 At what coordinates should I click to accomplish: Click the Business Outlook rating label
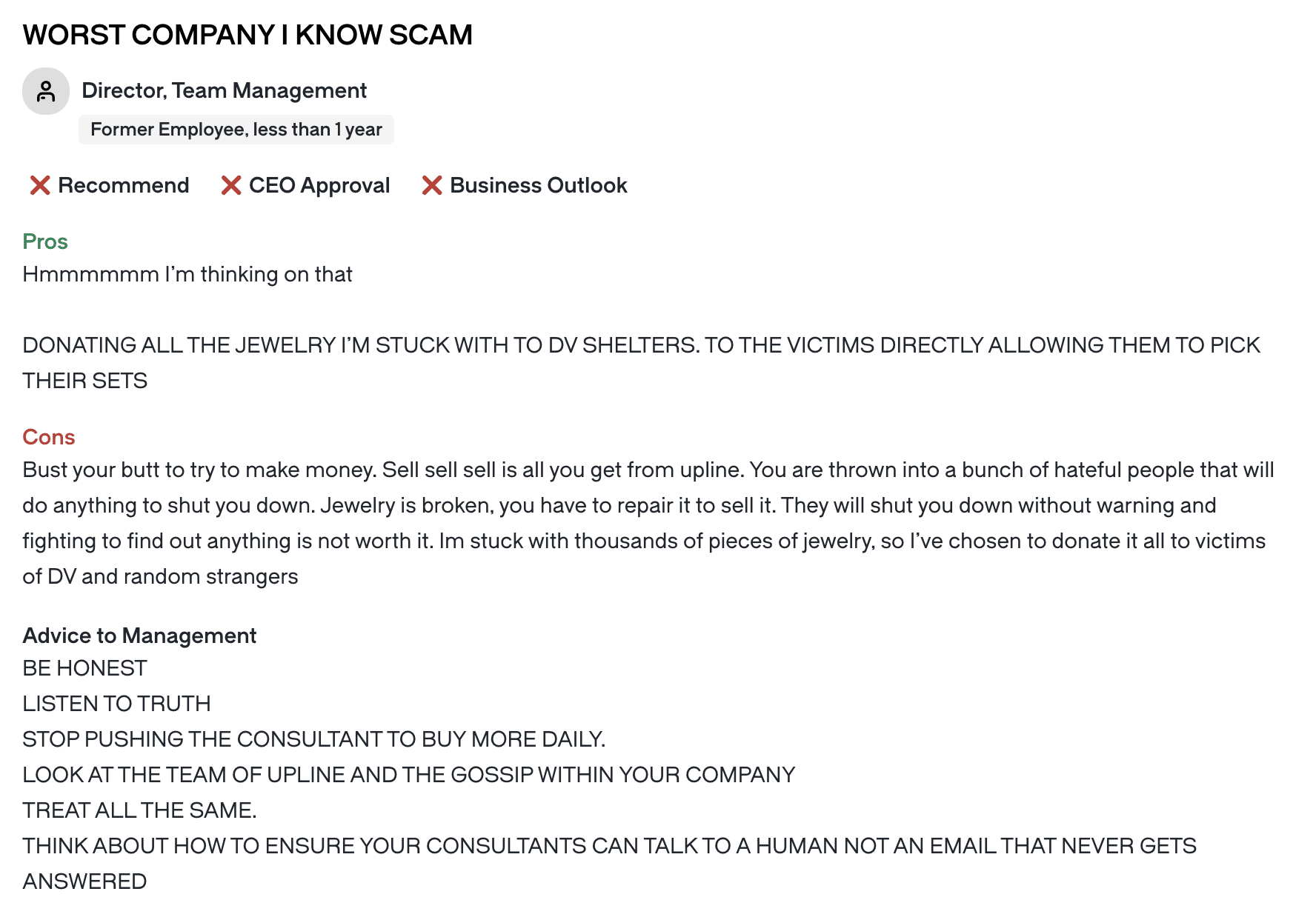coord(539,185)
